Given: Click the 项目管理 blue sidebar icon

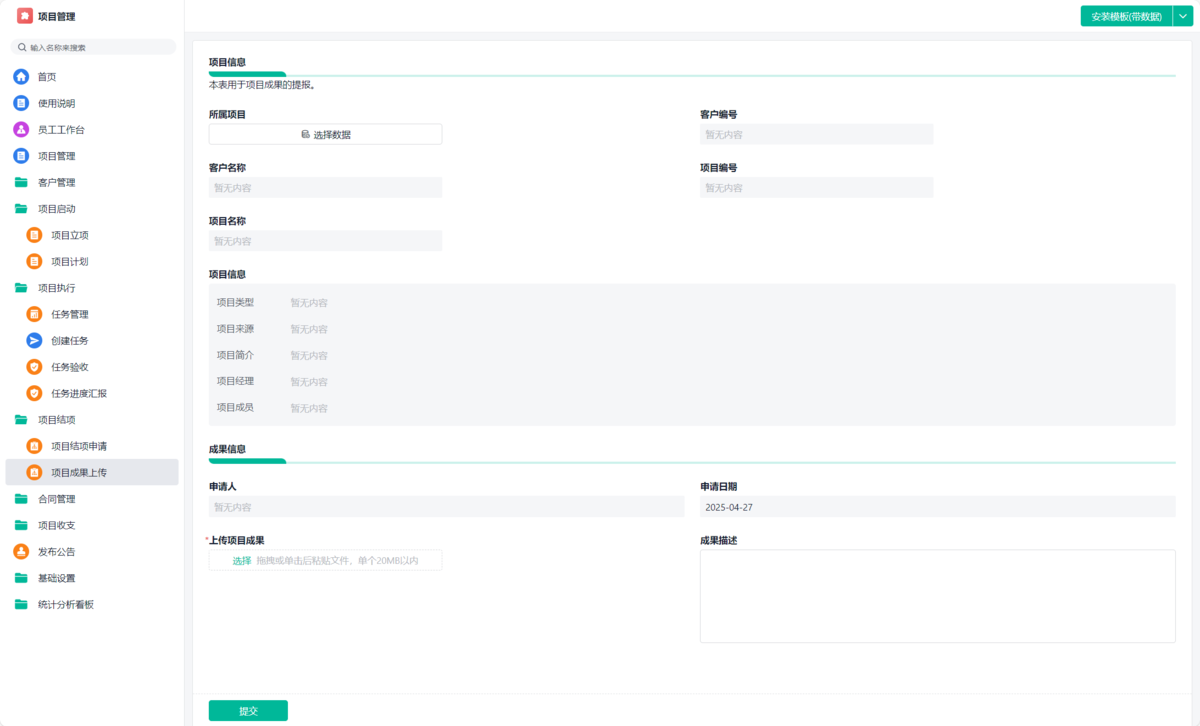Looking at the screenshot, I should click(x=21, y=156).
